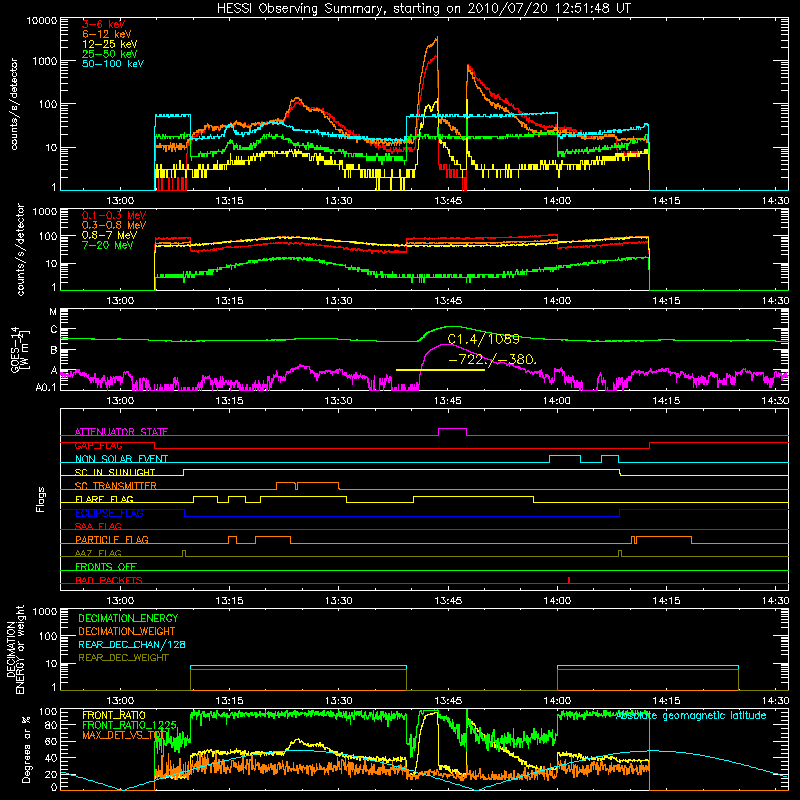Select the GAP_FLAG label

tap(98, 445)
